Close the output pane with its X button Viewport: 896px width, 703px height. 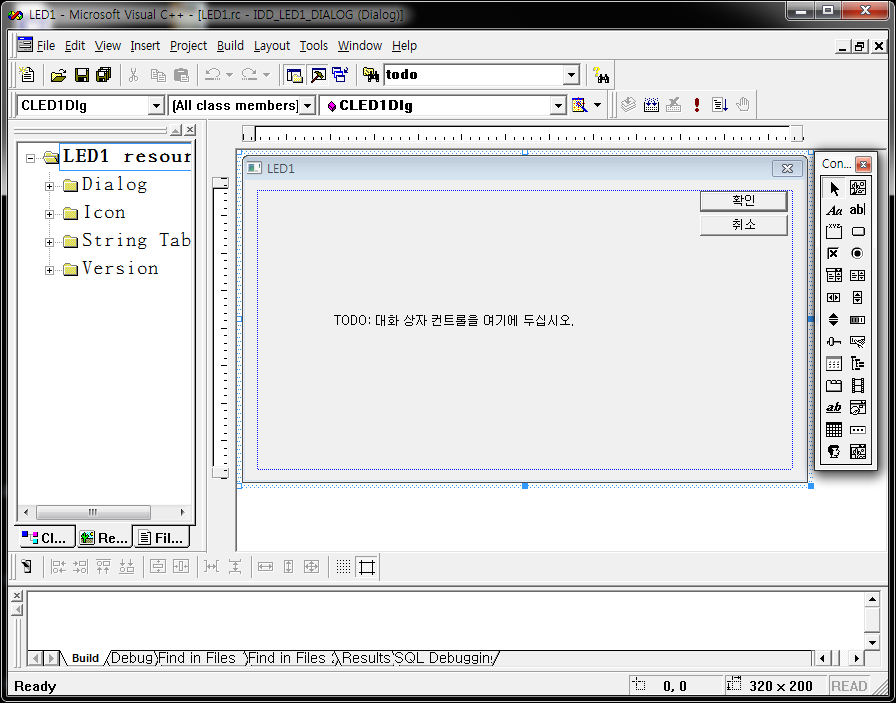click(x=17, y=596)
